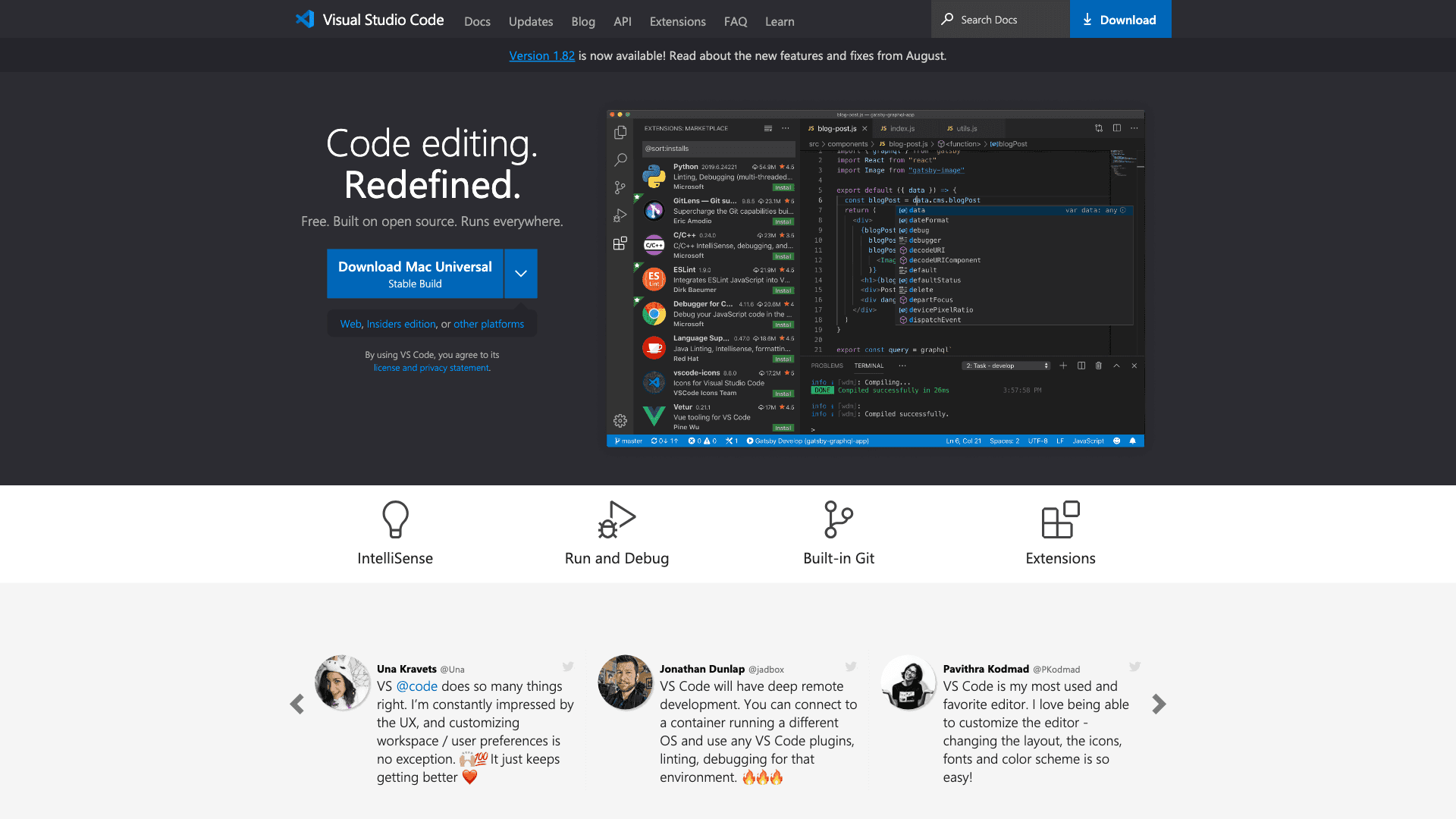Open the Learn navigation item
The width and height of the screenshot is (1456, 819).
click(x=780, y=21)
